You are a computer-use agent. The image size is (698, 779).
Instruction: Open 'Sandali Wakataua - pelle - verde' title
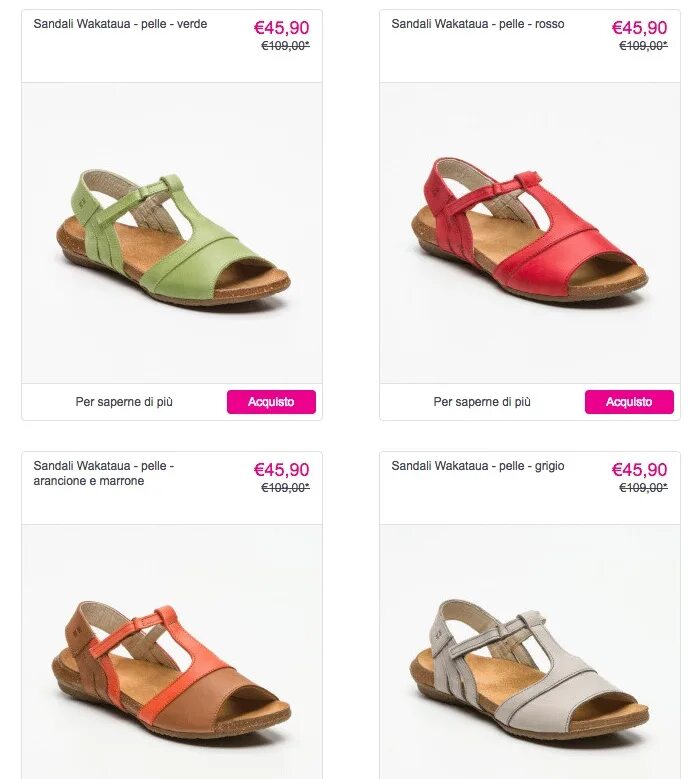pos(120,24)
